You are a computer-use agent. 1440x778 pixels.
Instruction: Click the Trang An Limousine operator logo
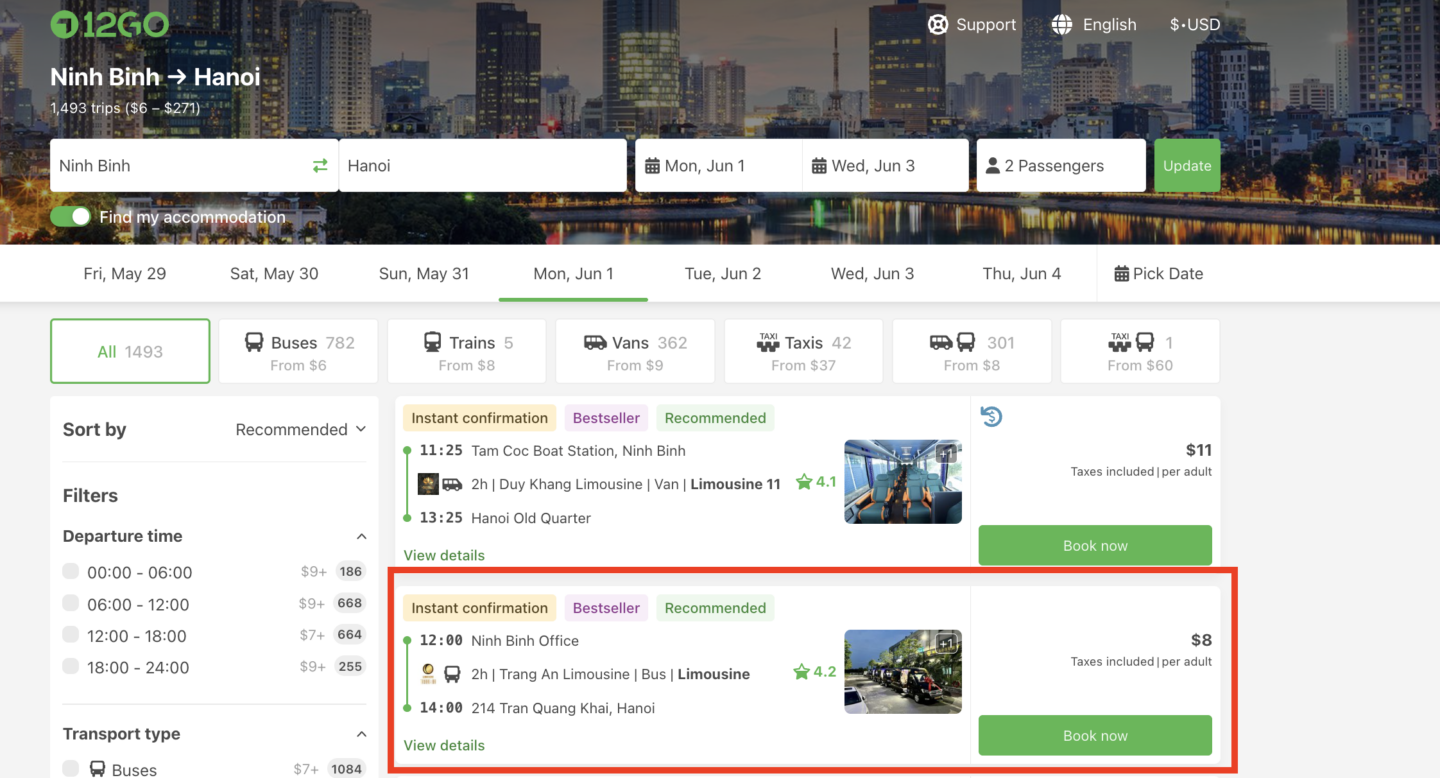pyautogui.click(x=428, y=674)
